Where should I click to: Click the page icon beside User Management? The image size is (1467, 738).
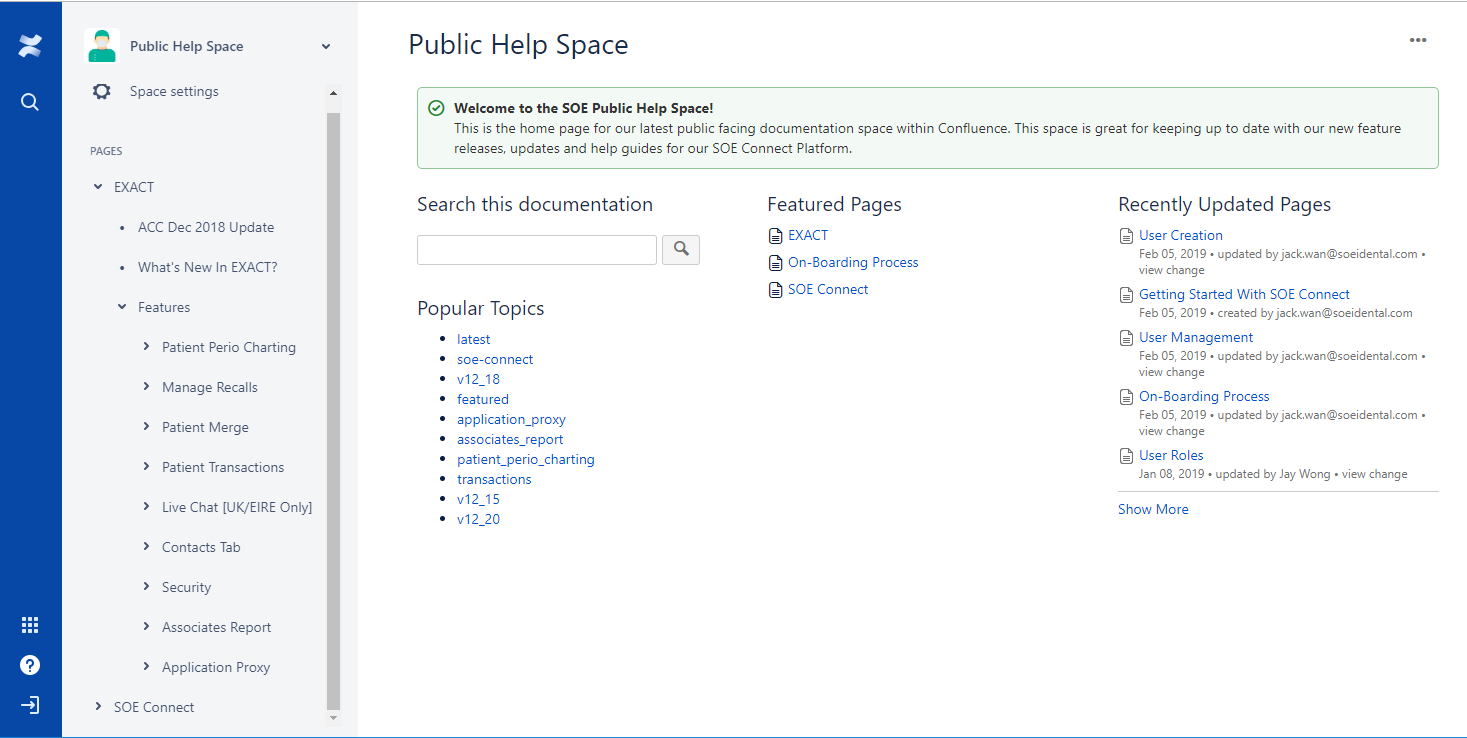click(1126, 338)
